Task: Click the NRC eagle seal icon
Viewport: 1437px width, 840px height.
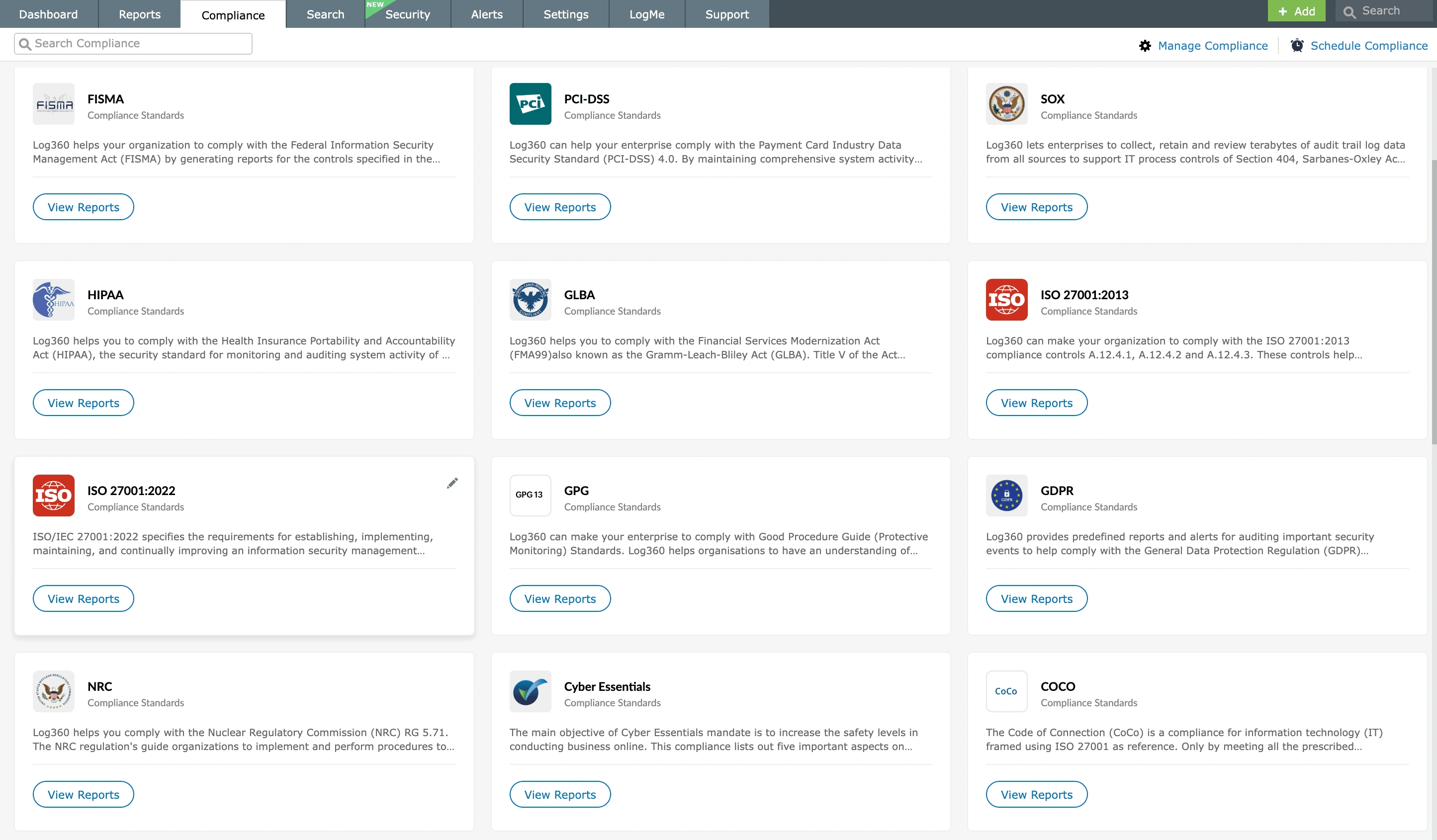Action: 54,691
